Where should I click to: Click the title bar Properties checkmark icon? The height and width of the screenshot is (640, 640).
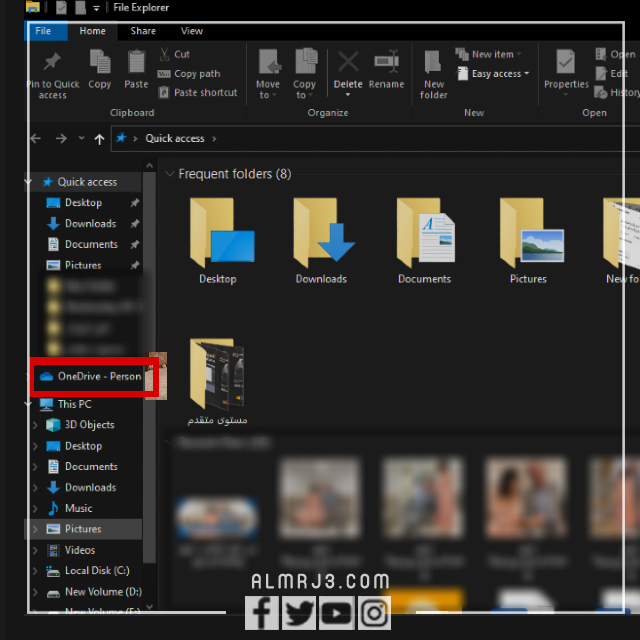(x=62, y=7)
